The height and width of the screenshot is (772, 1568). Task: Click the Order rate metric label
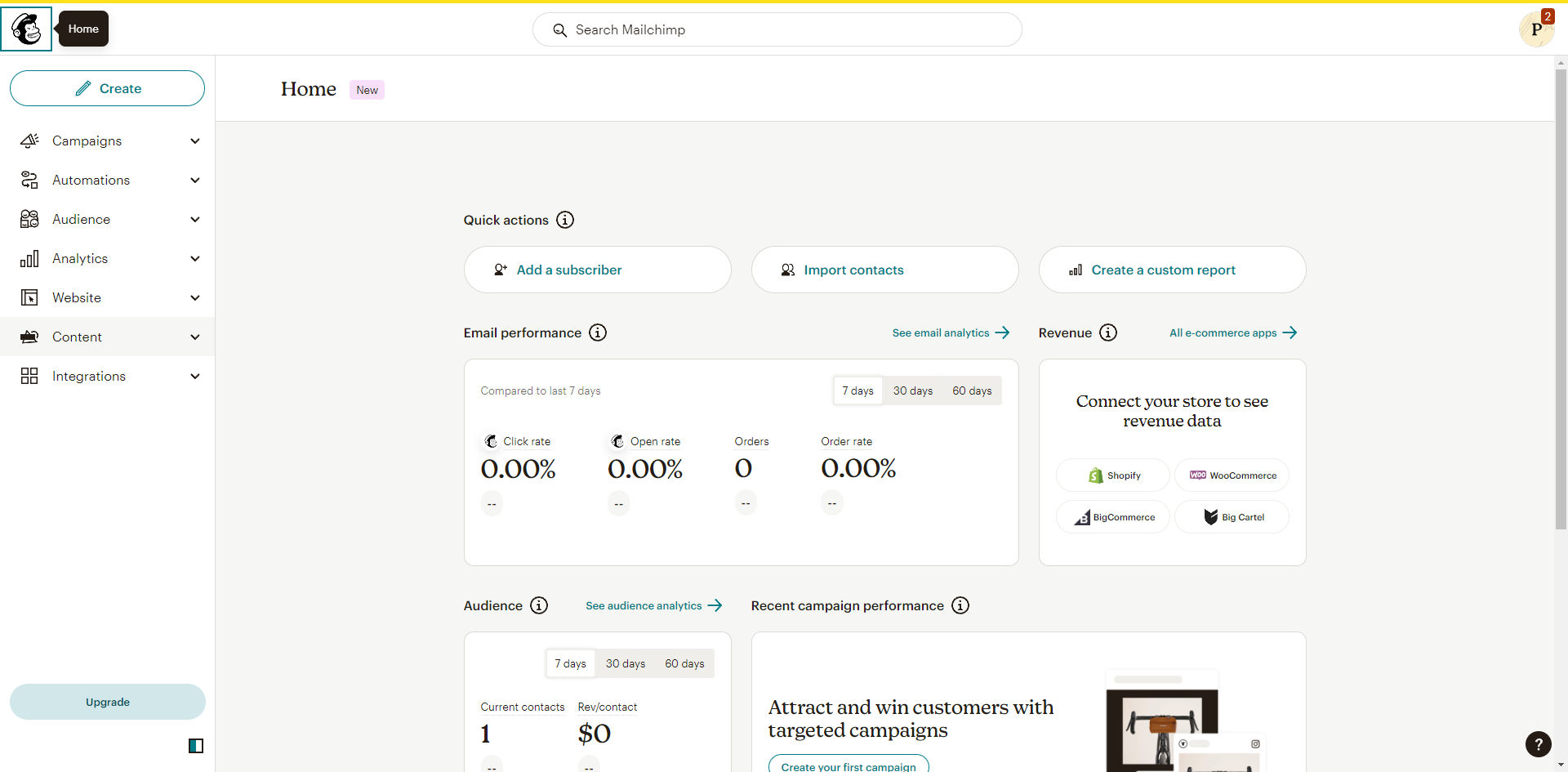(847, 441)
